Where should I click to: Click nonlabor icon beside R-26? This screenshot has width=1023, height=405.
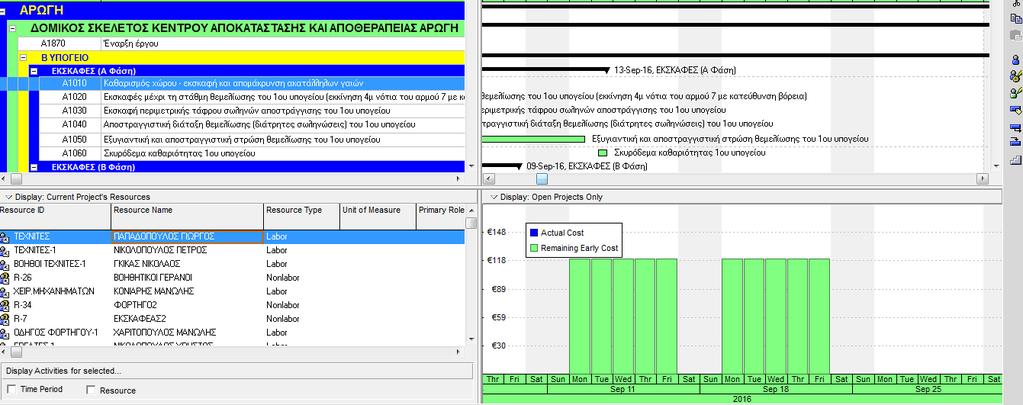tap(4, 278)
